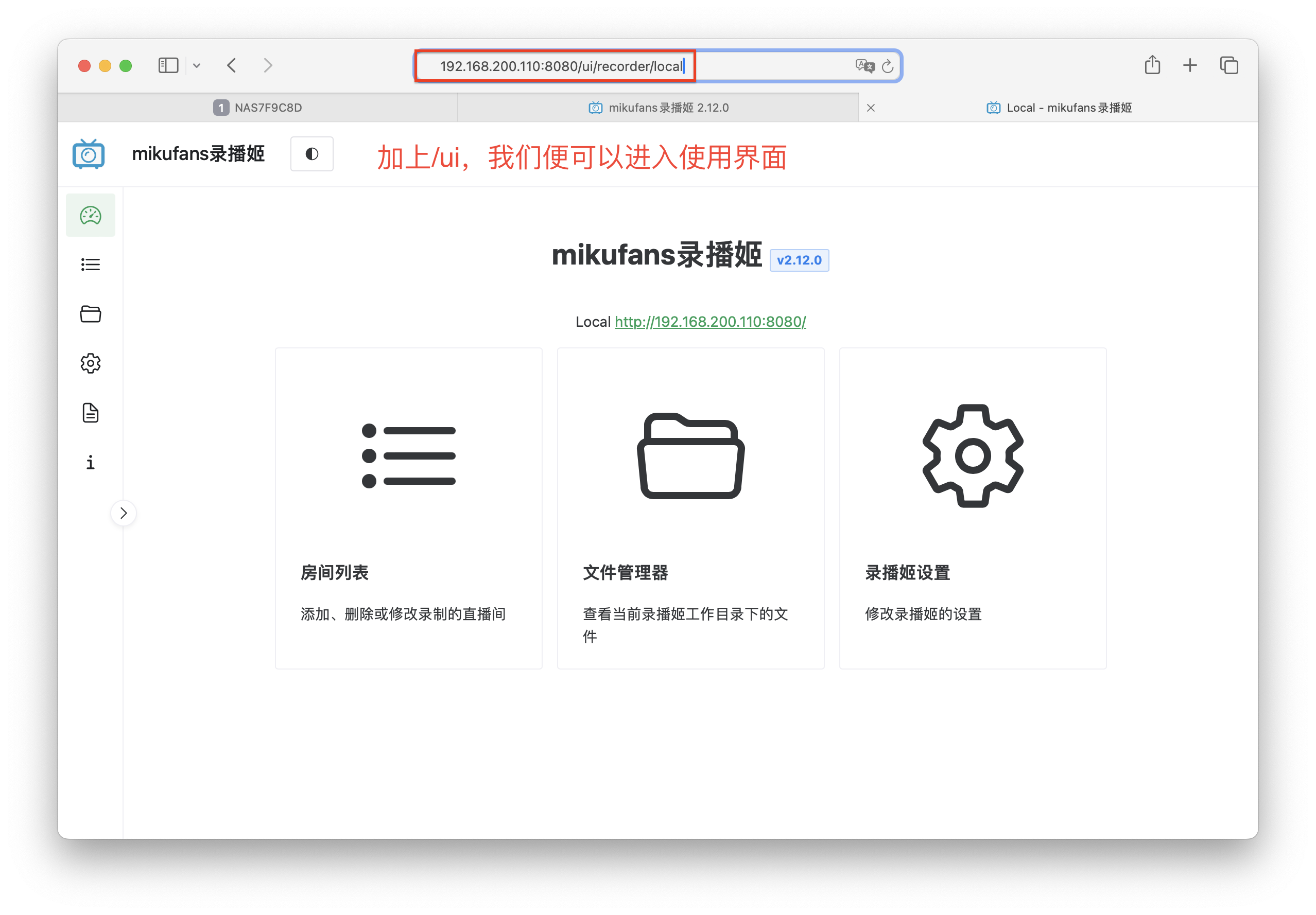Reload the page with refresh icon
The width and height of the screenshot is (1316, 915).
tap(887, 66)
